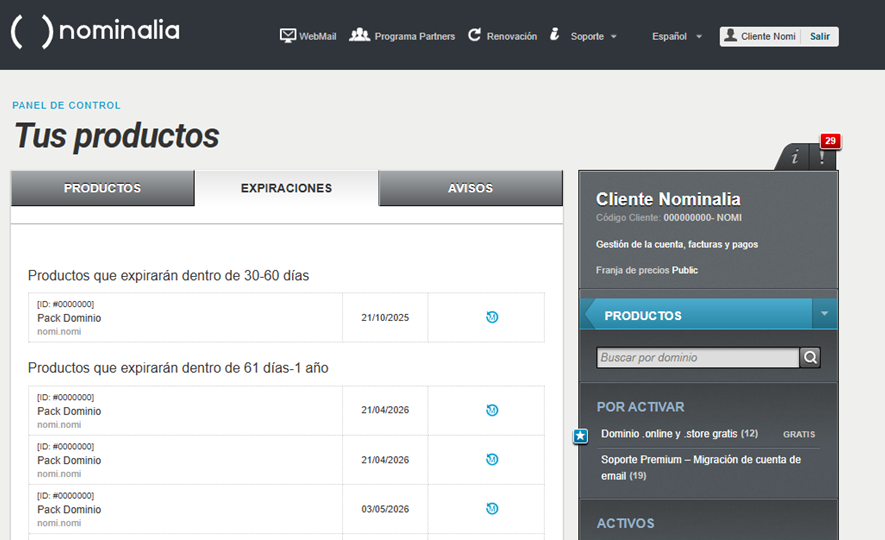Image resolution: width=885 pixels, height=540 pixels.
Task: Open Gestión de la cuenta, facturas y pagos
Action: point(677,244)
